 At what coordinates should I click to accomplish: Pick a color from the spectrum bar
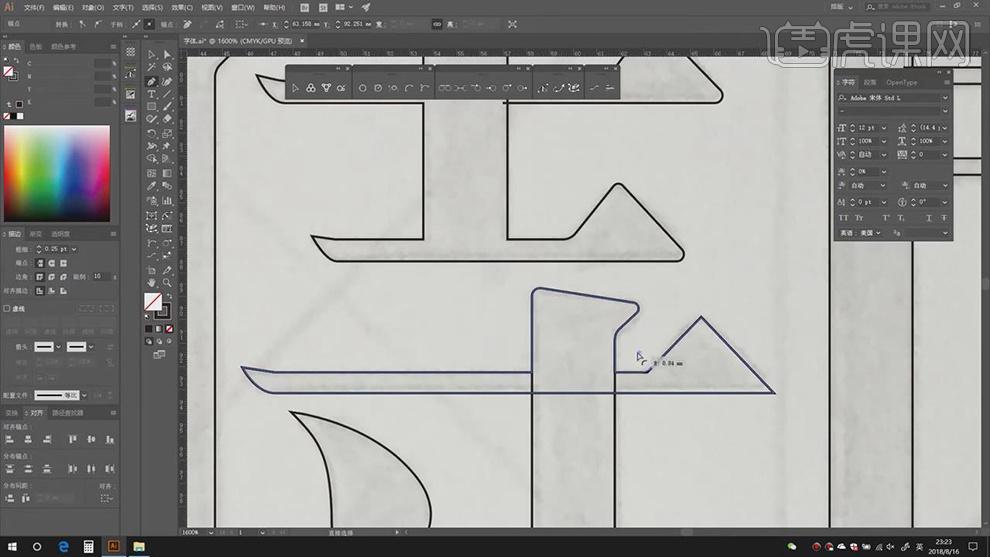tap(57, 174)
